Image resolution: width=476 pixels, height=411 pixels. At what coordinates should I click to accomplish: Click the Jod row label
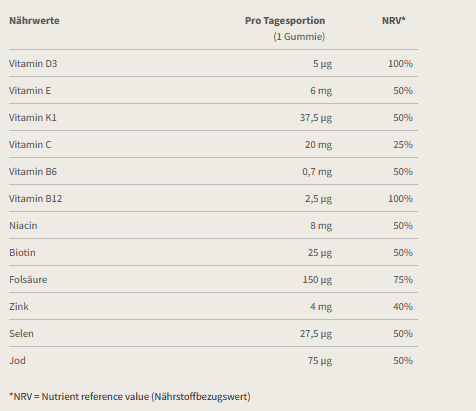click(x=17, y=360)
